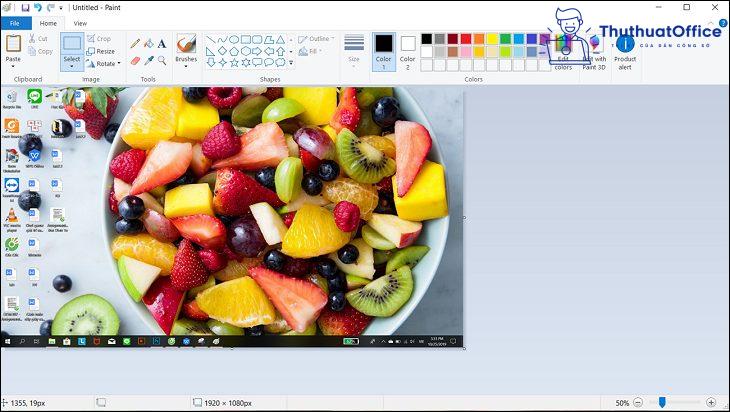Activate the Text tool
Image resolution: width=730 pixels, height=412 pixels.
pos(162,43)
